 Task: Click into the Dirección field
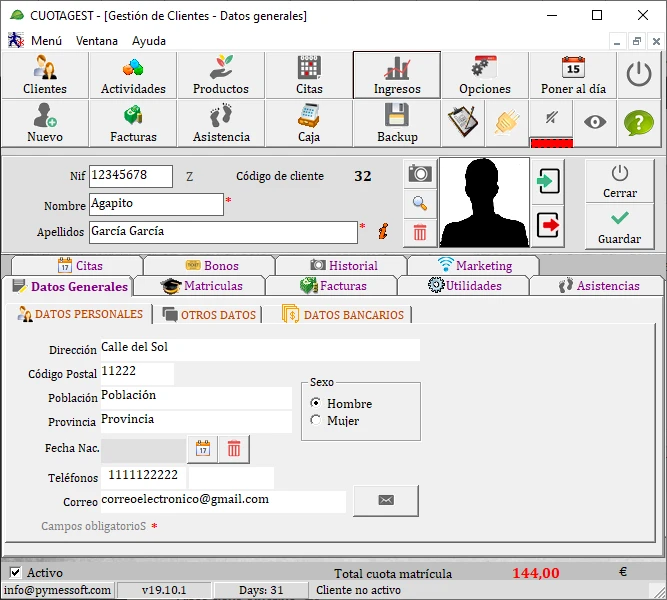click(260, 350)
